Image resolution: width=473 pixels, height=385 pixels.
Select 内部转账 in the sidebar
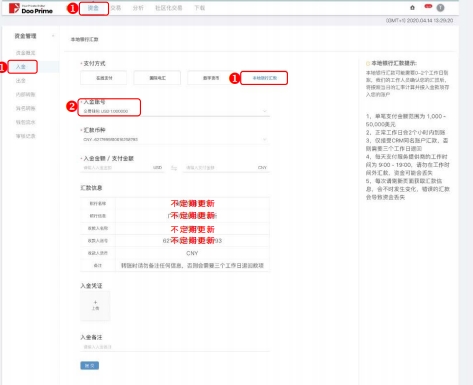tap(26, 95)
